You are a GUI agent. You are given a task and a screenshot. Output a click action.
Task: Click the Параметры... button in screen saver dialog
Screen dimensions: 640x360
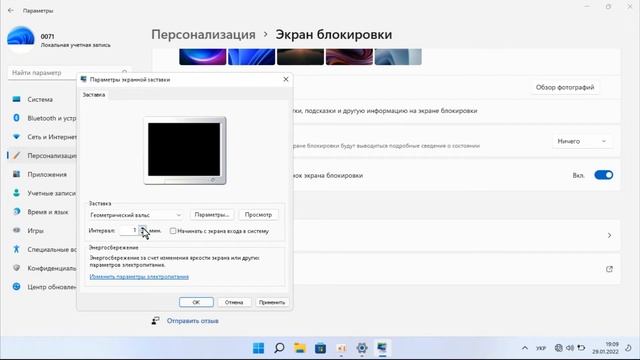[212, 215]
